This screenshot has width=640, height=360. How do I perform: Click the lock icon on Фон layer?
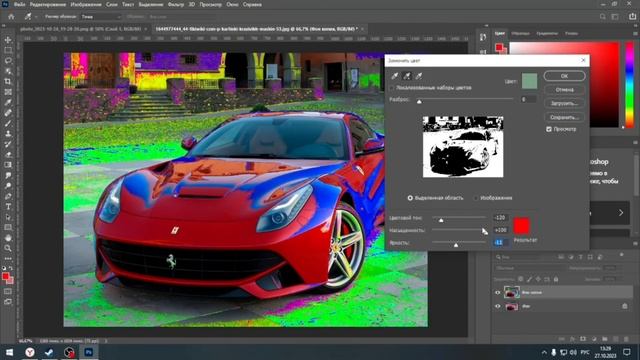click(624, 306)
